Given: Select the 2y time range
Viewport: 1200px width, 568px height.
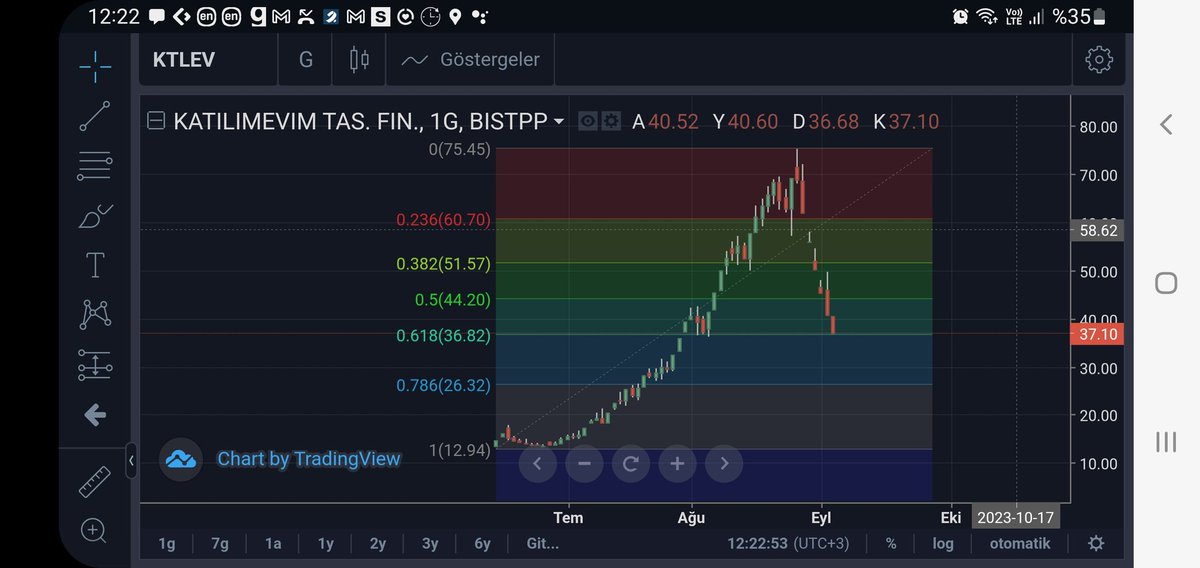Looking at the screenshot, I should [x=378, y=544].
